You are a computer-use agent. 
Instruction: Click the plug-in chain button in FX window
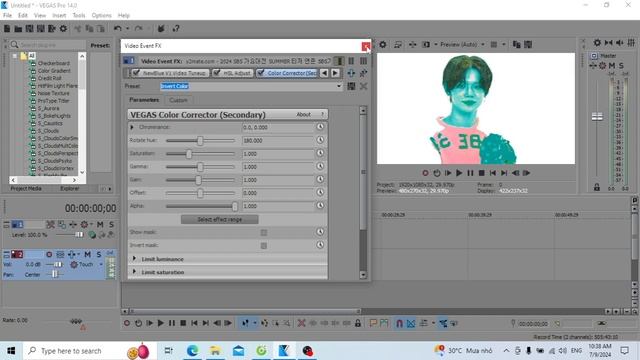point(351,73)
